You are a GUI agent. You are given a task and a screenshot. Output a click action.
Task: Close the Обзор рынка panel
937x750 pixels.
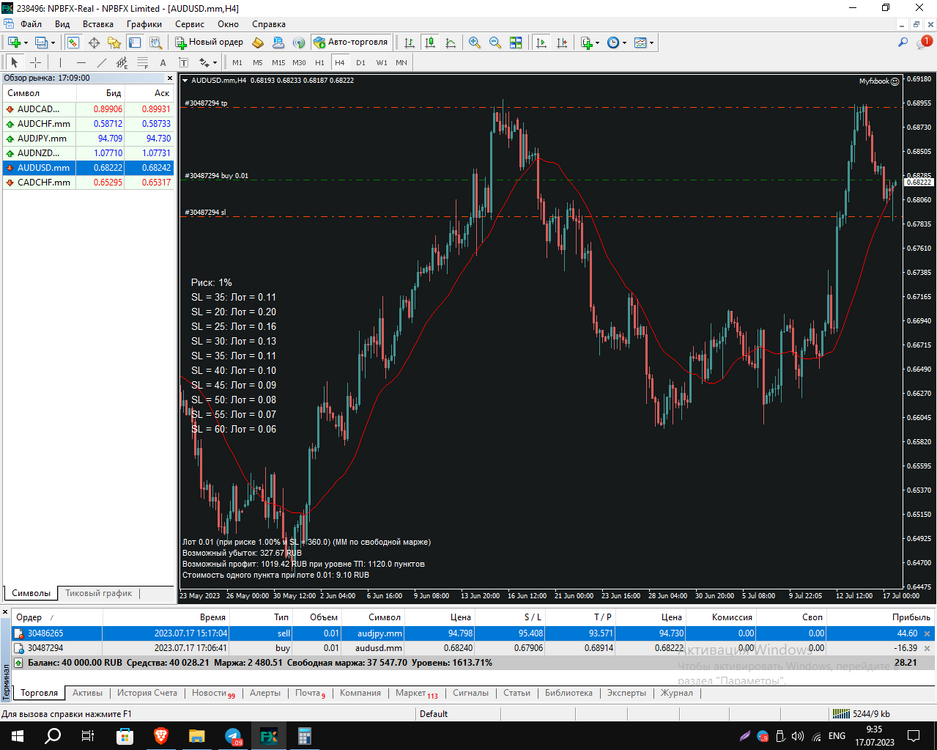coord(170,78)
